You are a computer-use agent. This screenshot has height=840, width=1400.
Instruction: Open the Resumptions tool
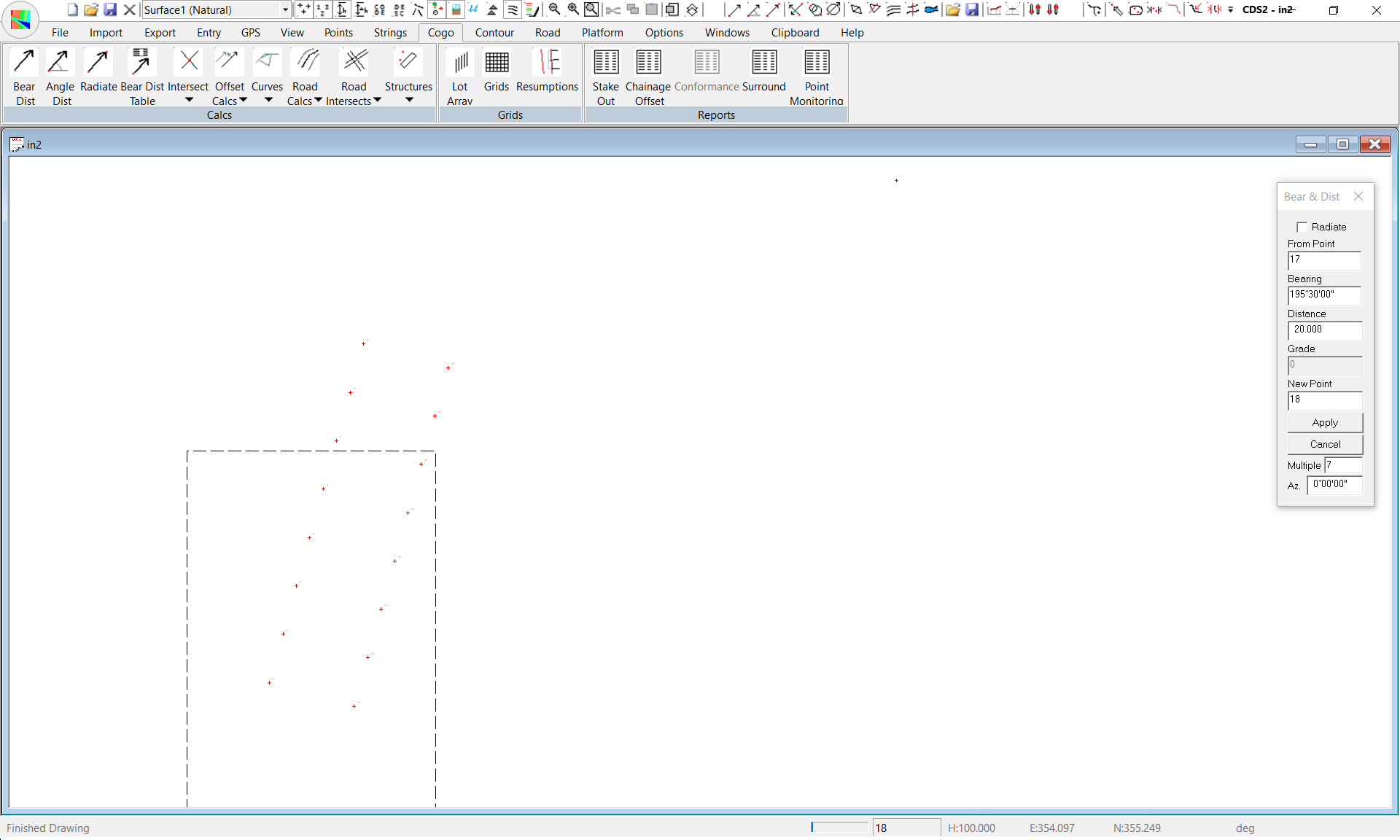click(x=547, y=63)
